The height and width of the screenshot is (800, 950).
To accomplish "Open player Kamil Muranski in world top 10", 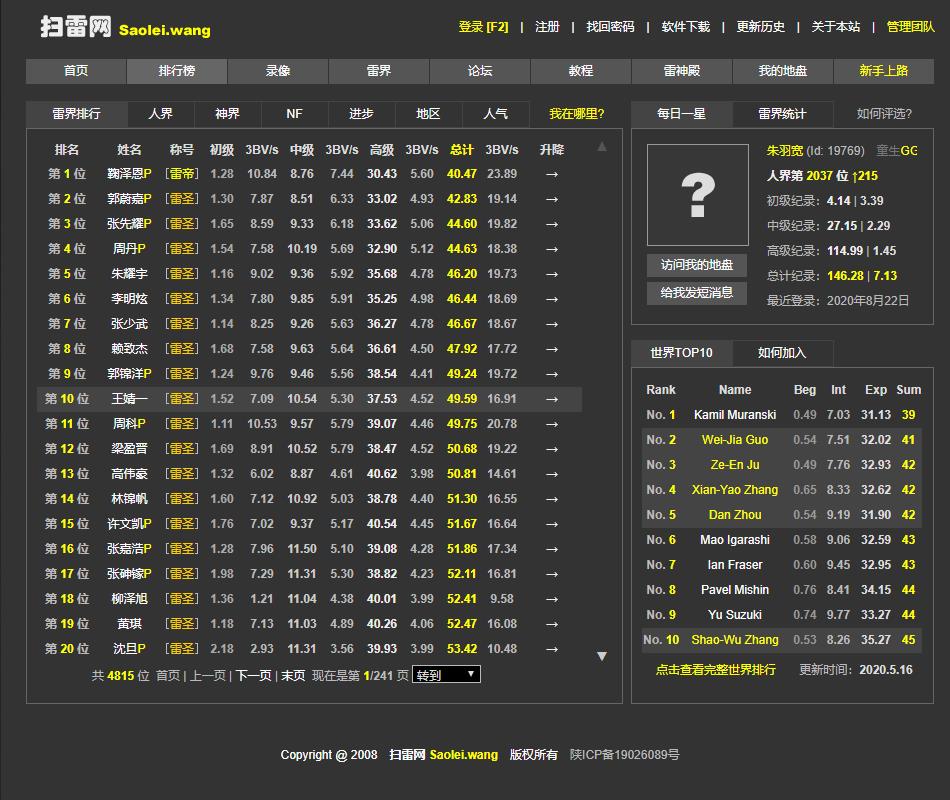I will pos(734,415).
